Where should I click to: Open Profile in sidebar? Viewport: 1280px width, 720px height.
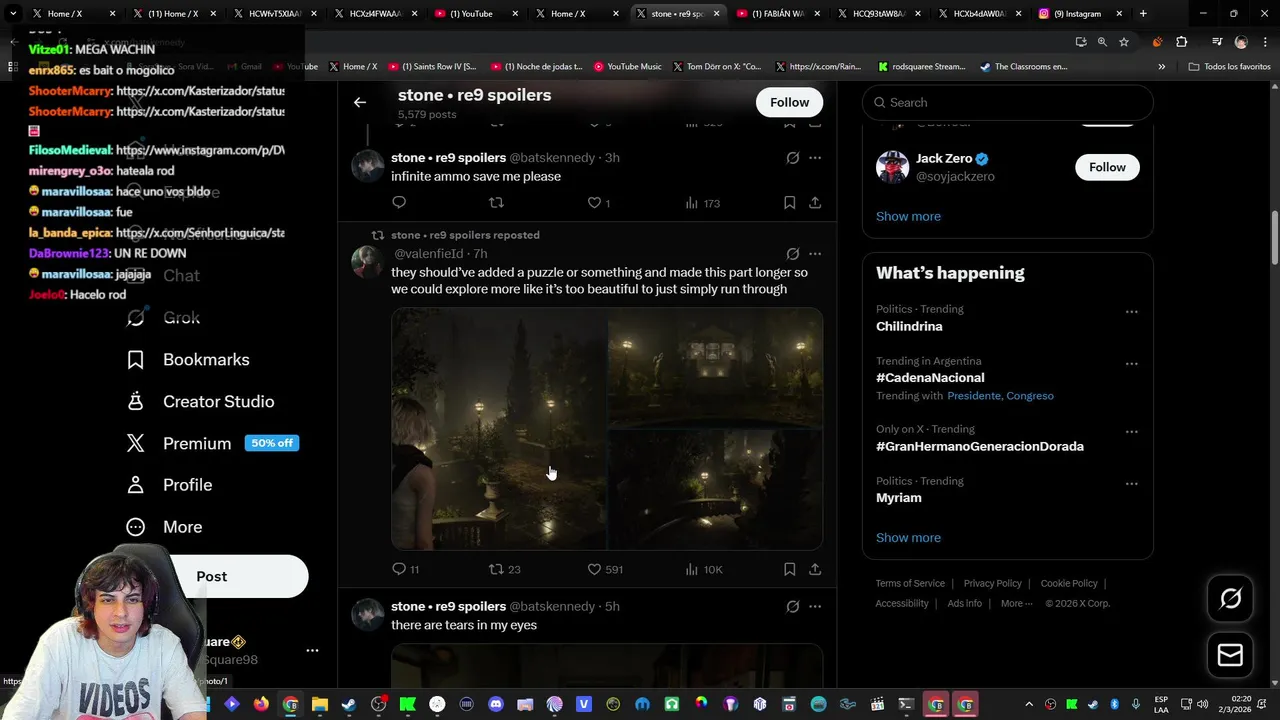point(169,485)
